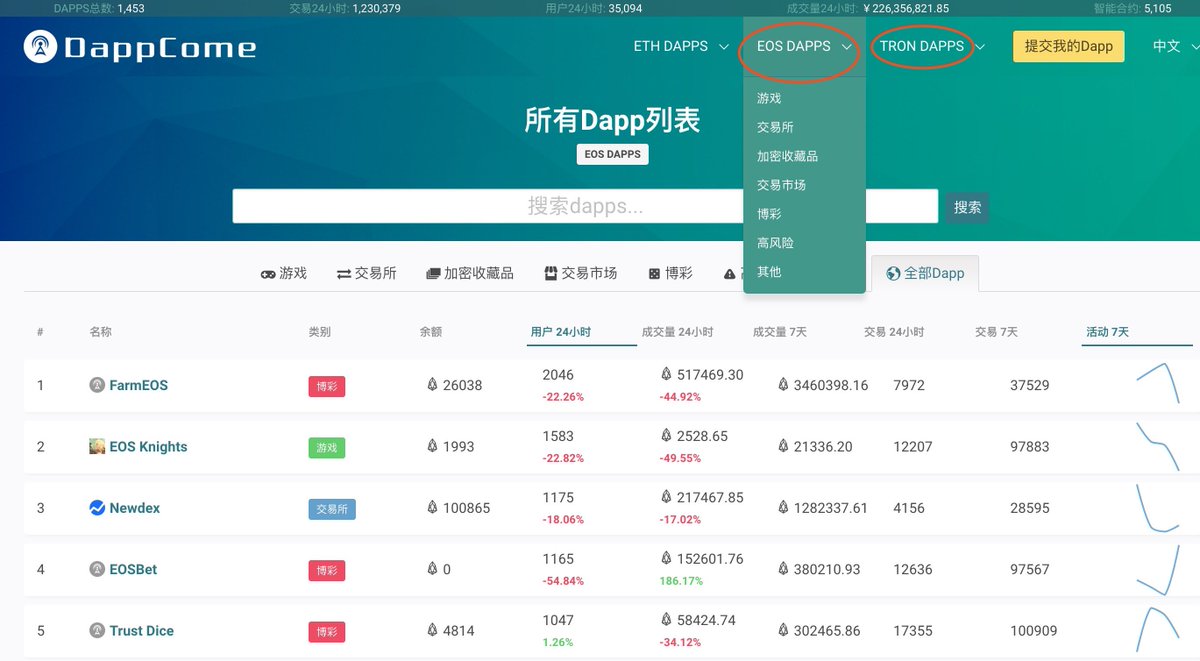Click Newdex's blue 交易所 category tag
This screenshot has height=661, width=1200.
[332, 509]
